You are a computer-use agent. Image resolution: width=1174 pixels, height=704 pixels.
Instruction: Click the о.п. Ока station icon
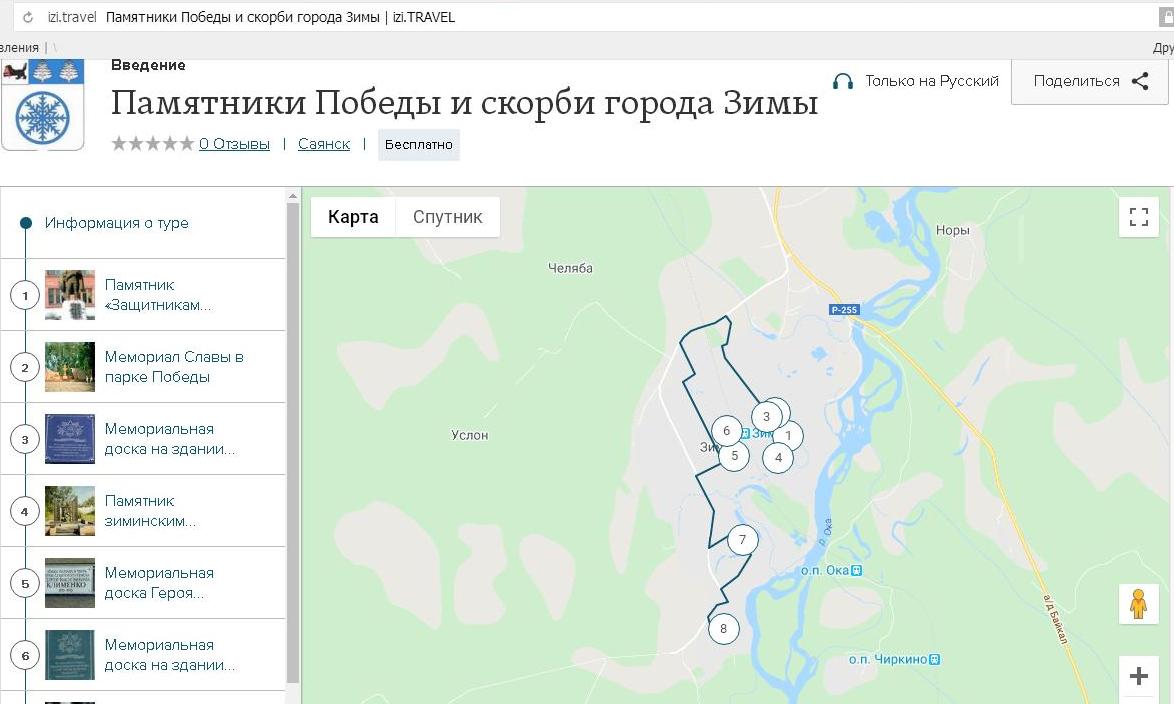click(856, 571)
